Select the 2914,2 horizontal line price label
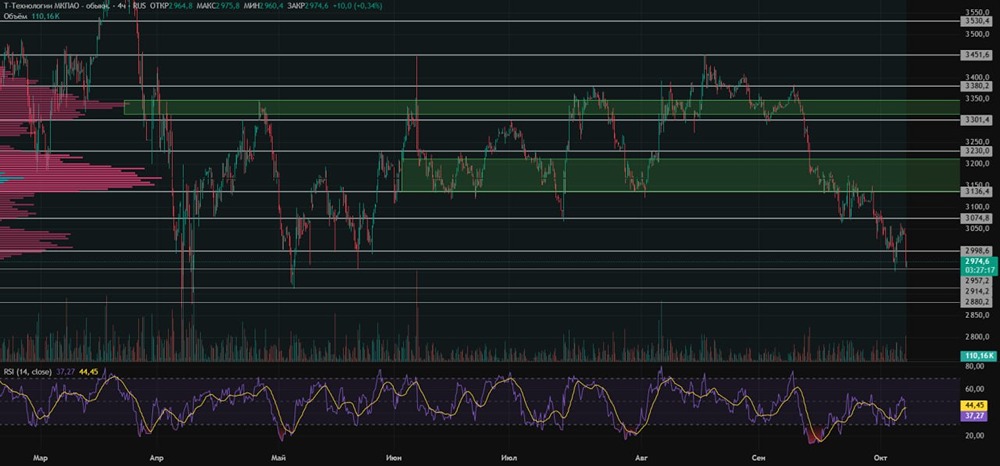 click(977, 291)
